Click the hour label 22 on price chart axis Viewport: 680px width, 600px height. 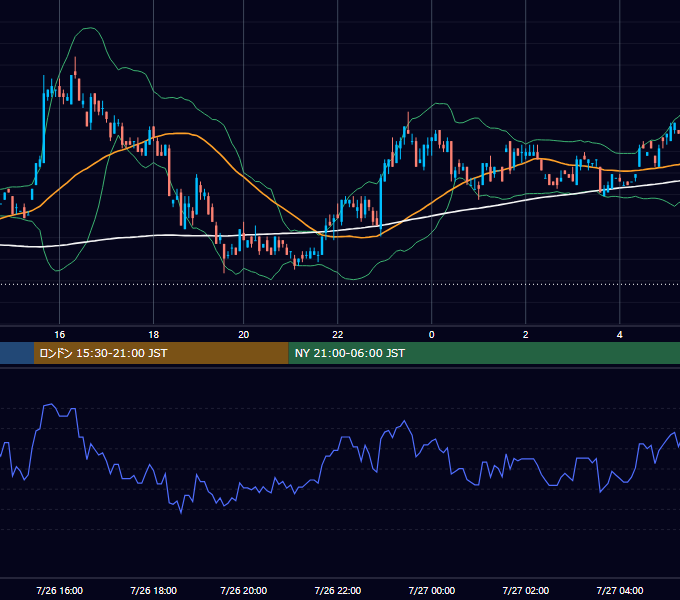tap(337, 335)
